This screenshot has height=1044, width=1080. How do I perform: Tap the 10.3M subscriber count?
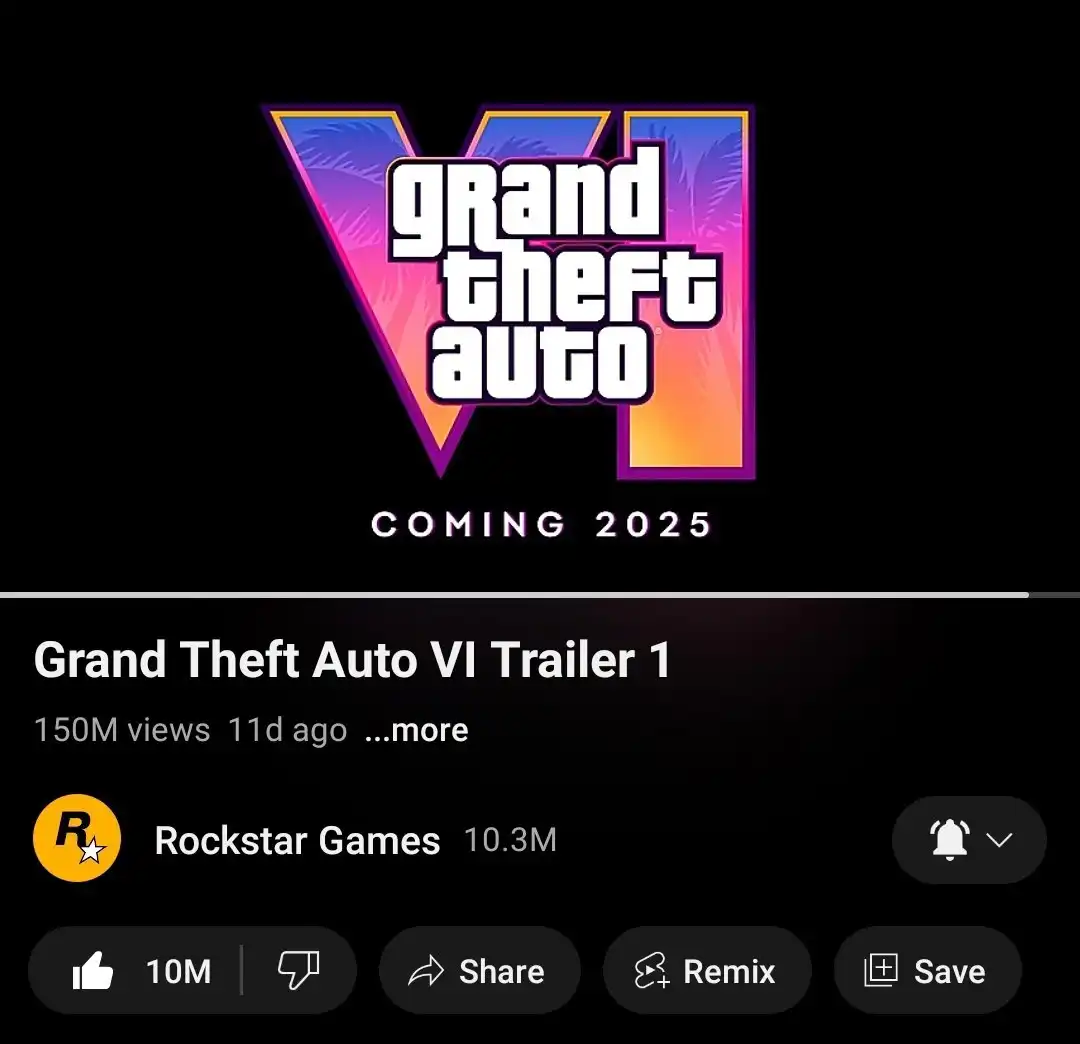click(x=510, y=839)
